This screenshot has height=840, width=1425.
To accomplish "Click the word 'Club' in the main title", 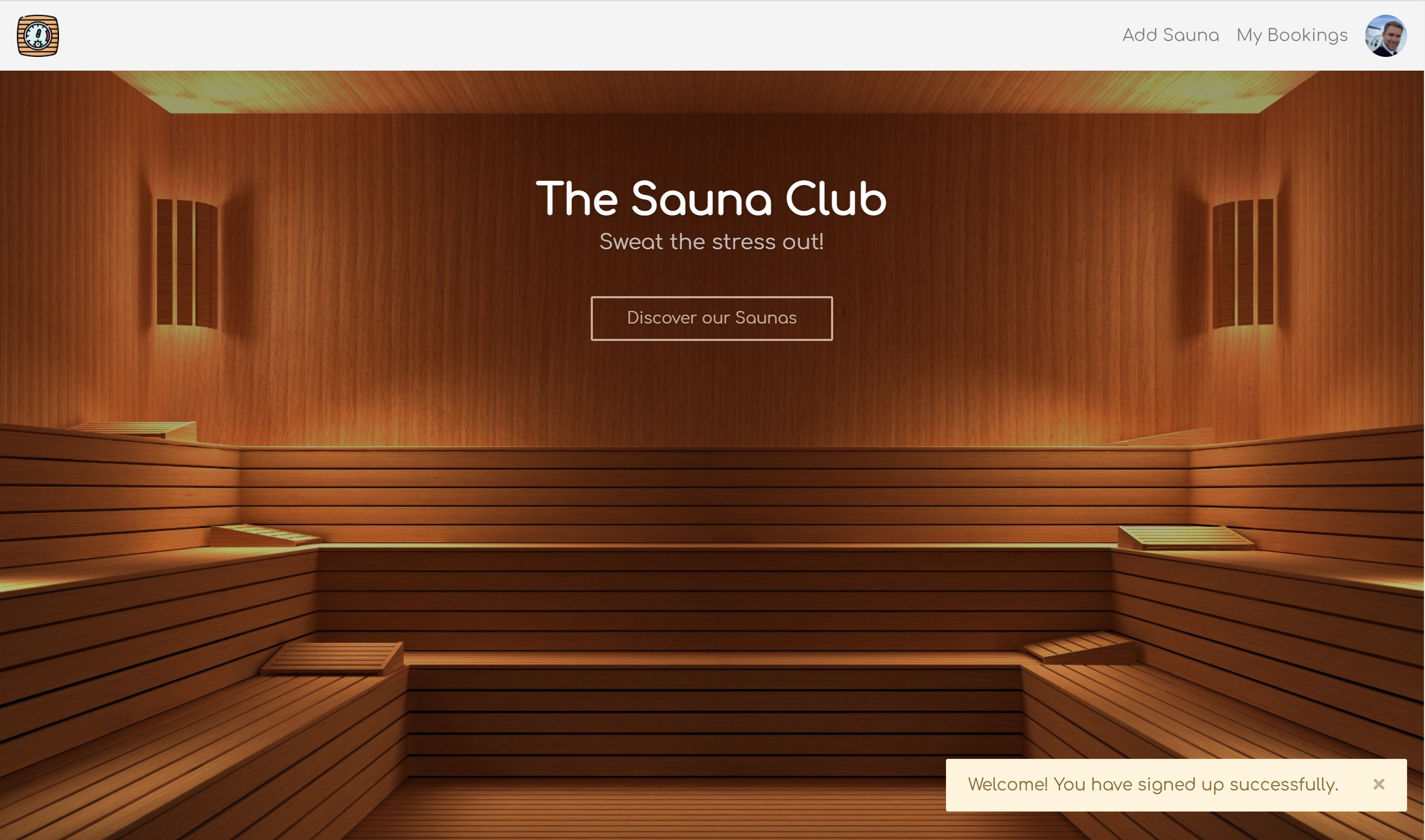I will pyautogui.click(x=836, y=199).
